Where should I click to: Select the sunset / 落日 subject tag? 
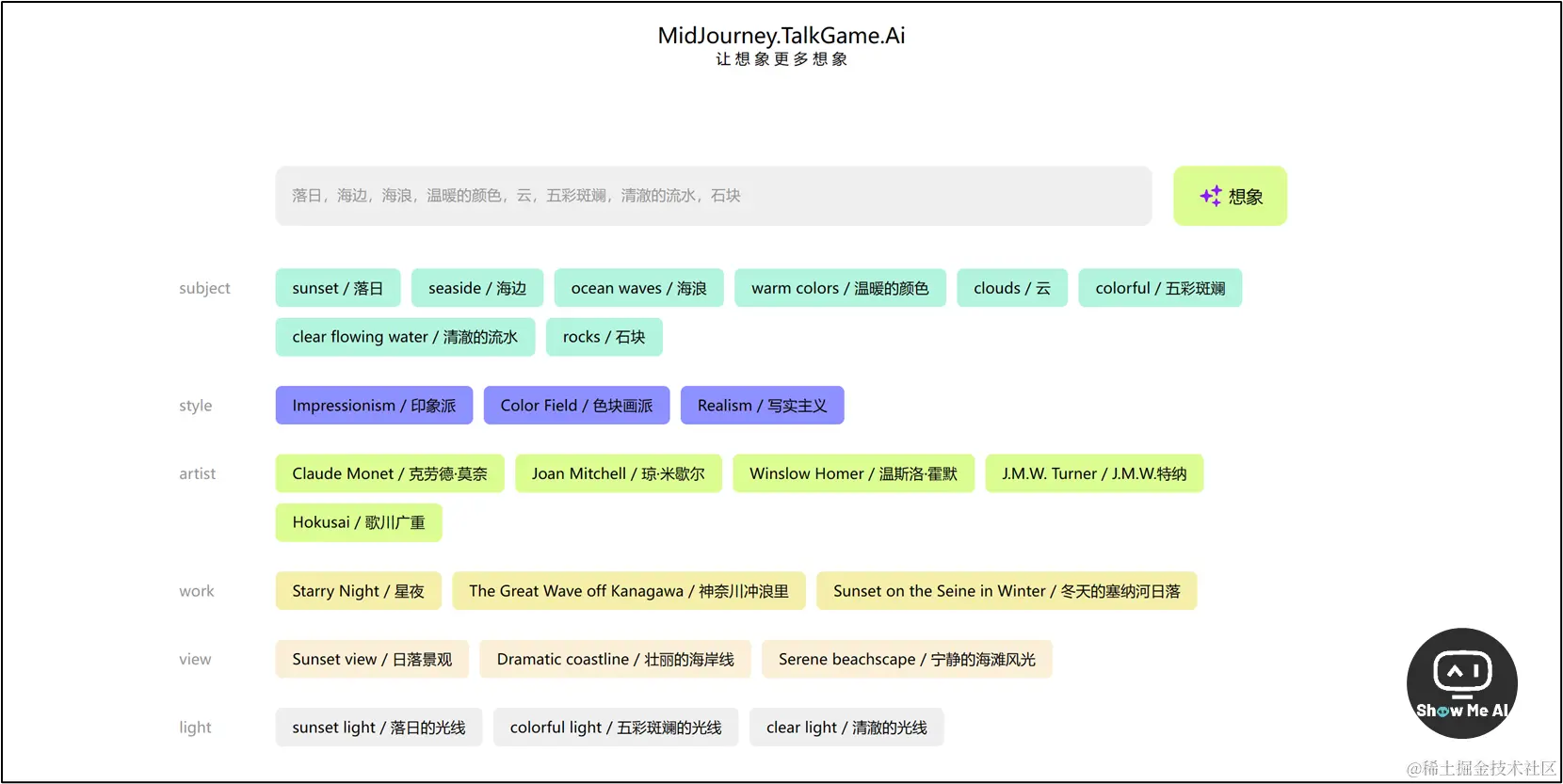(x=338, y=288)
